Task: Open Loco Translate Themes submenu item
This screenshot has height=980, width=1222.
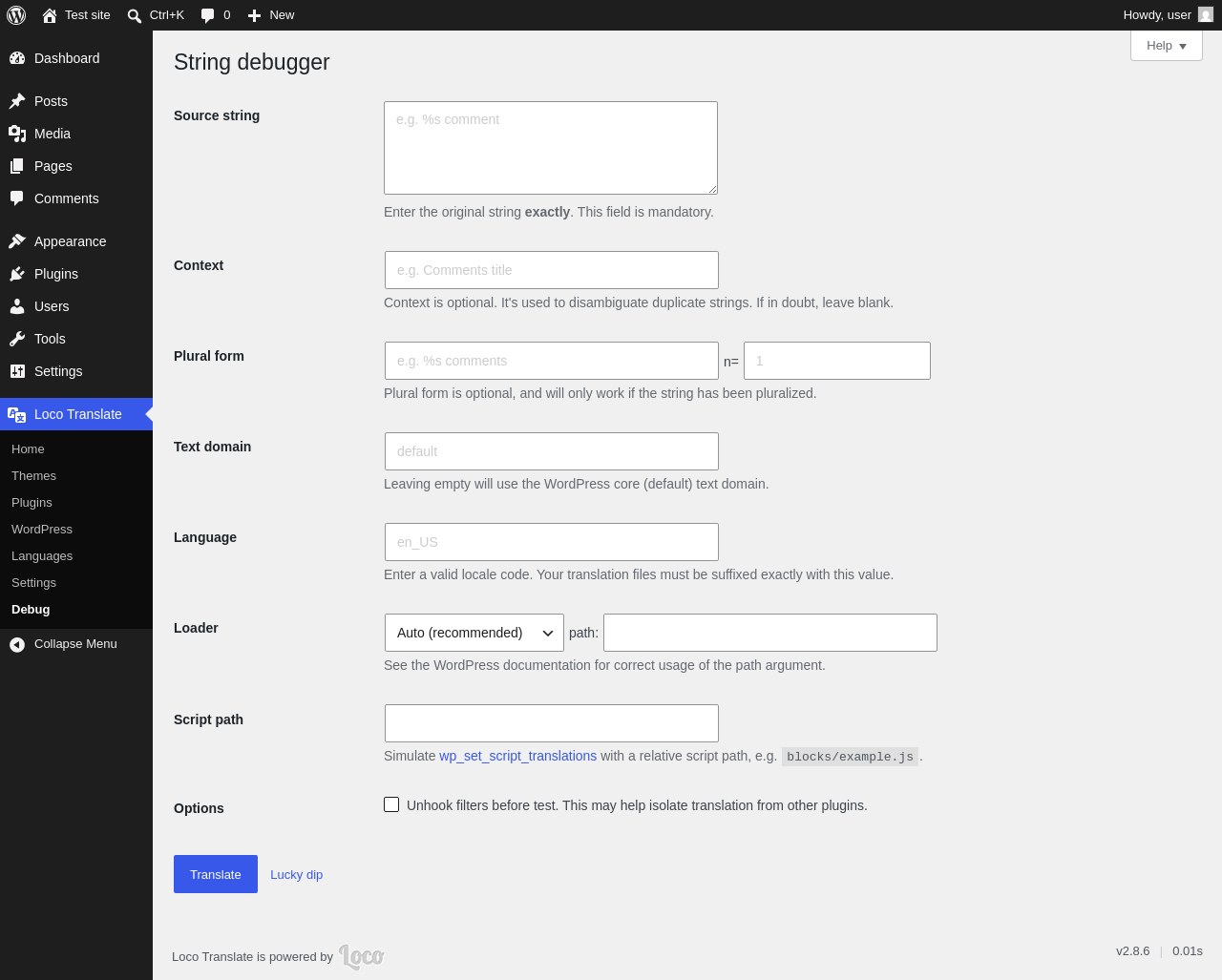Action: pyautogui.click(x=33, y=475)
